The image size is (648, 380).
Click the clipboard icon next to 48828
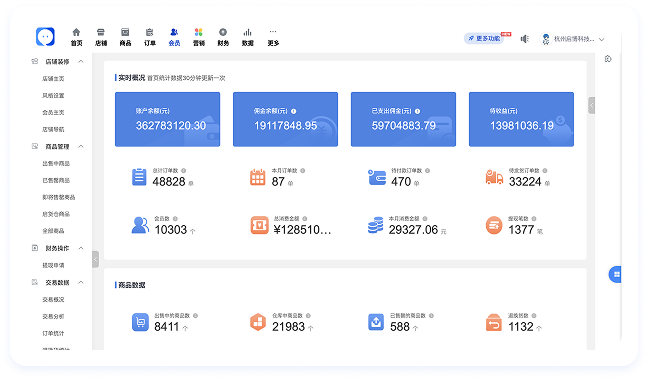(139, 177)
